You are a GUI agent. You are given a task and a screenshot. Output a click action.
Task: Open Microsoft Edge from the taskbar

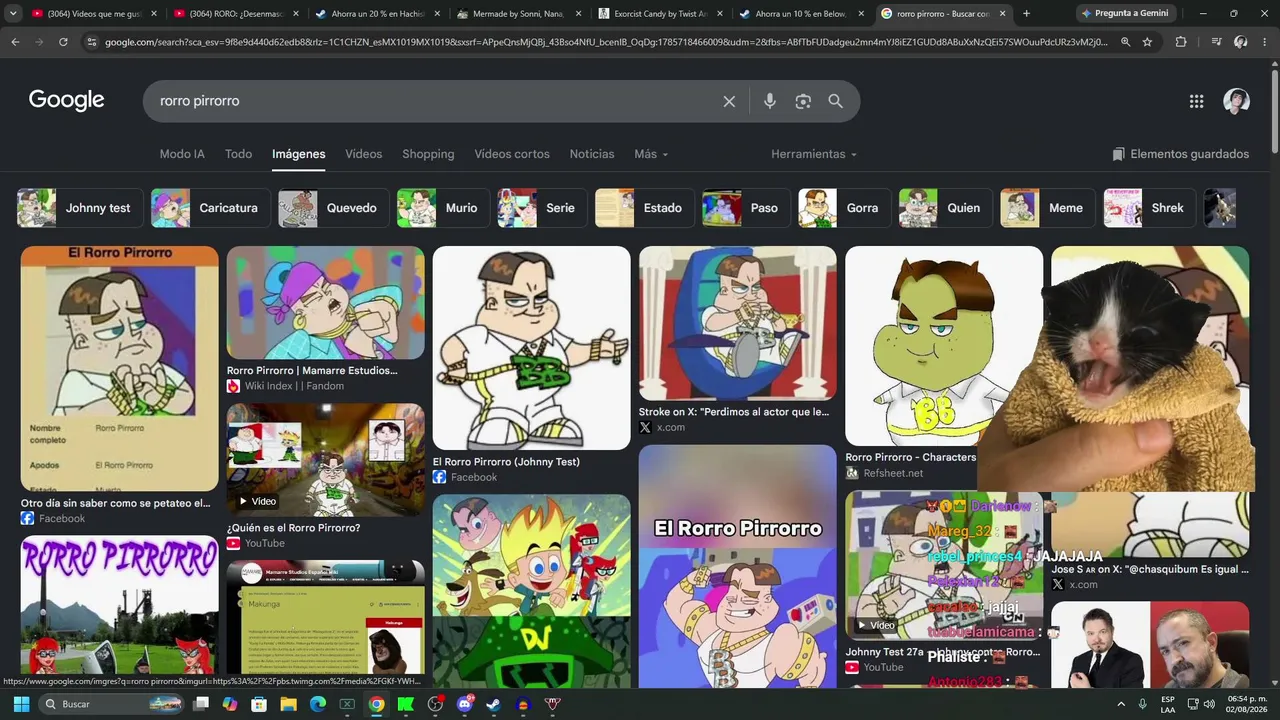coord(318,704)
